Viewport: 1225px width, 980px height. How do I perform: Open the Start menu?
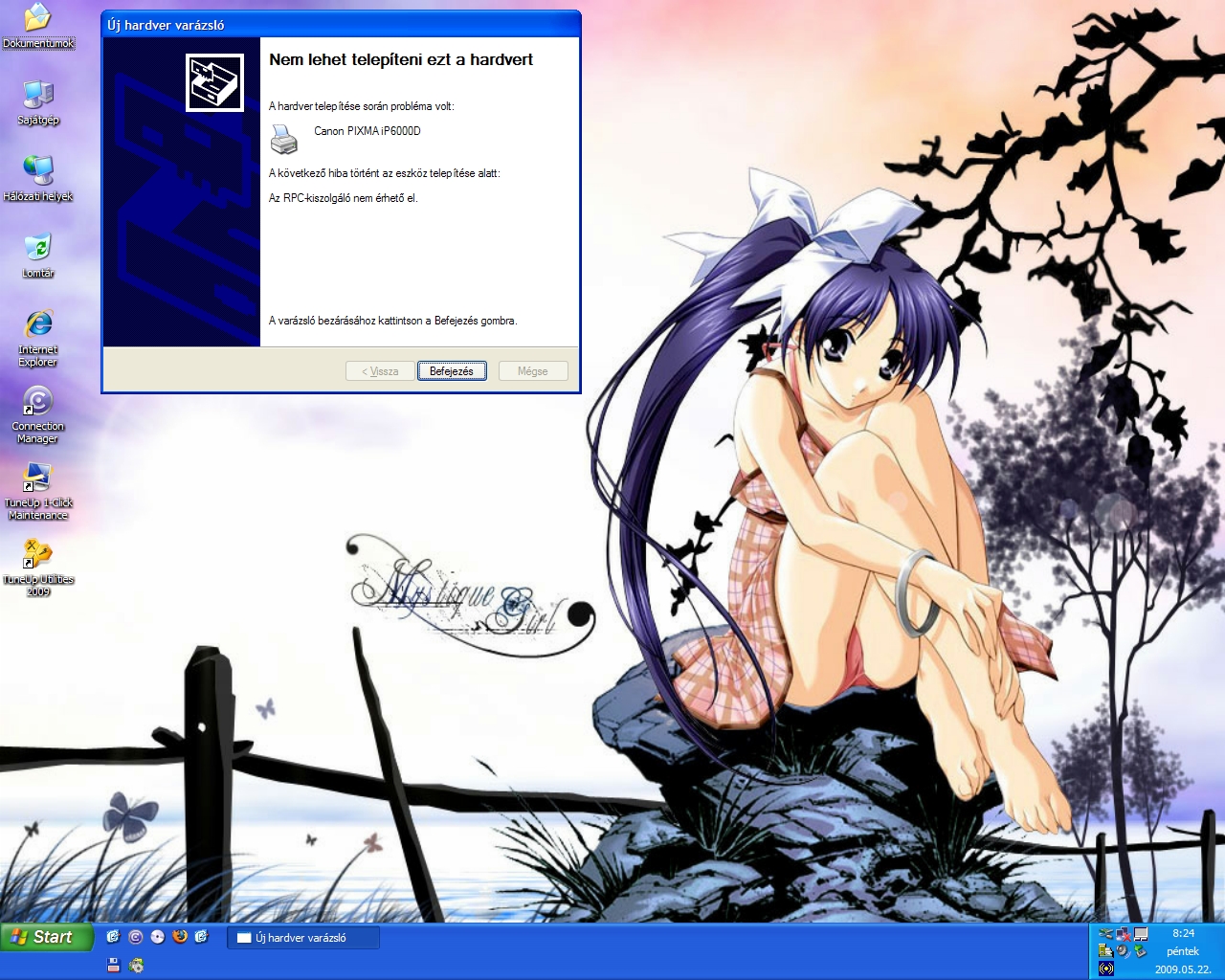(x=47, y=937)
